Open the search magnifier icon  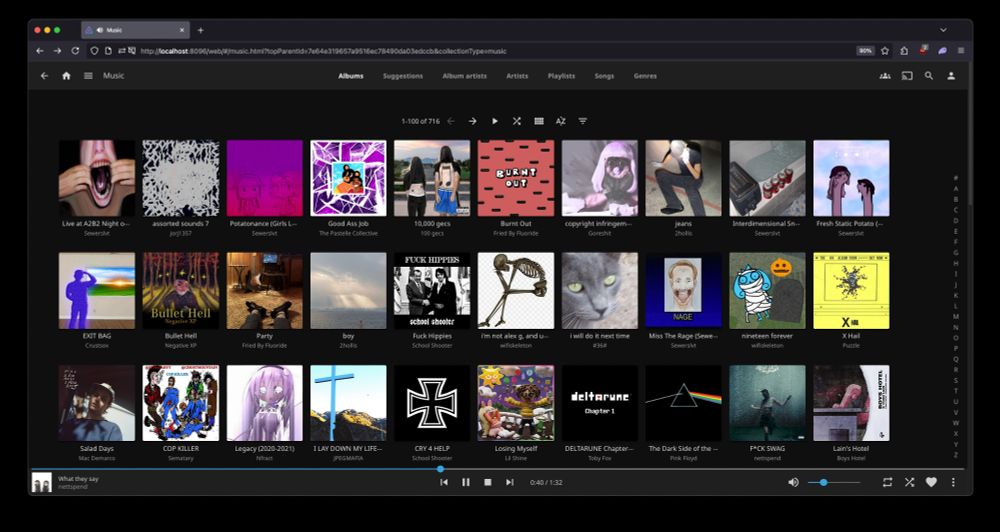click(929, 76)
